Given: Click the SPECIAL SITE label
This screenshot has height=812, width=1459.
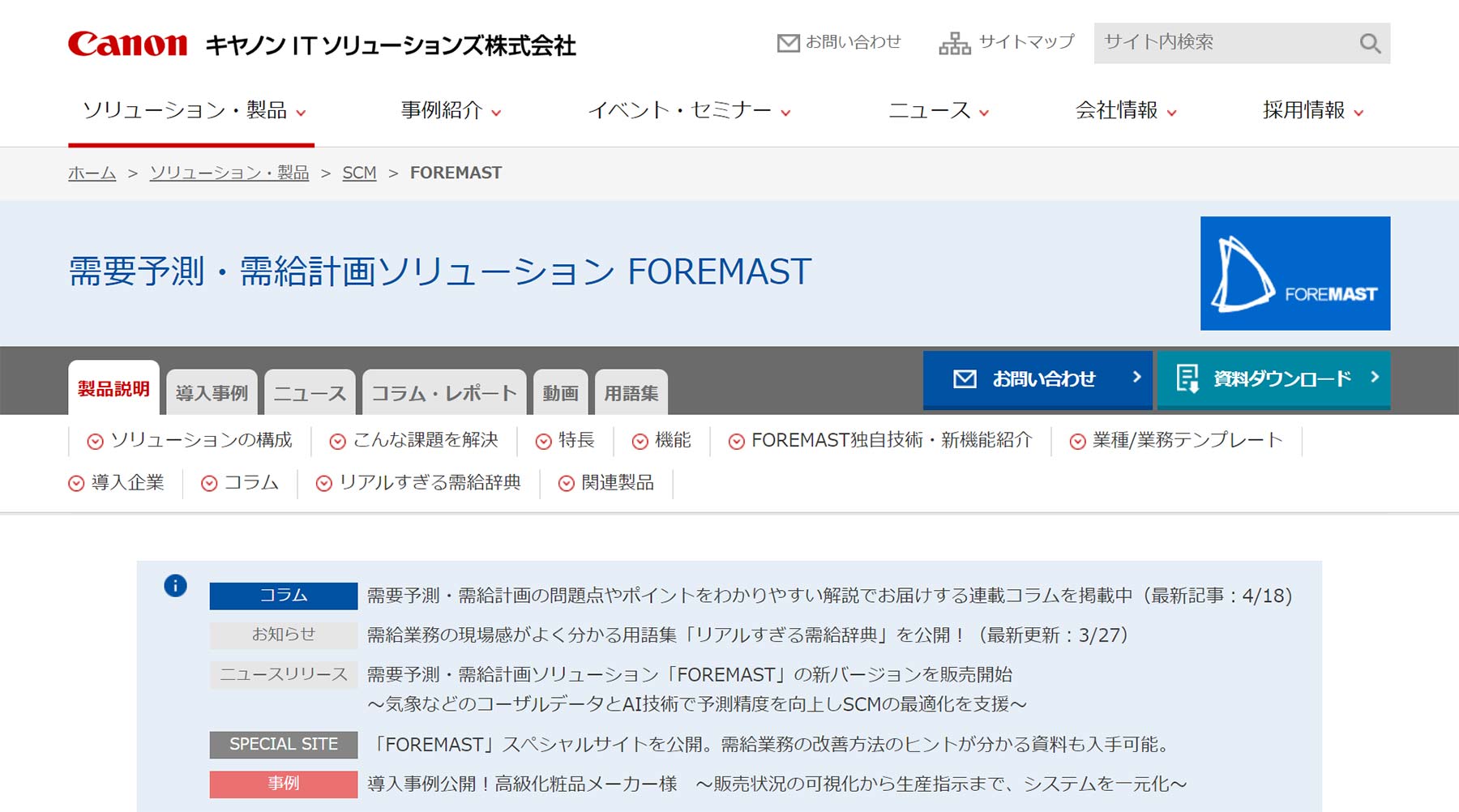Looking at the screenshot, I should click(x=284, y=745).
